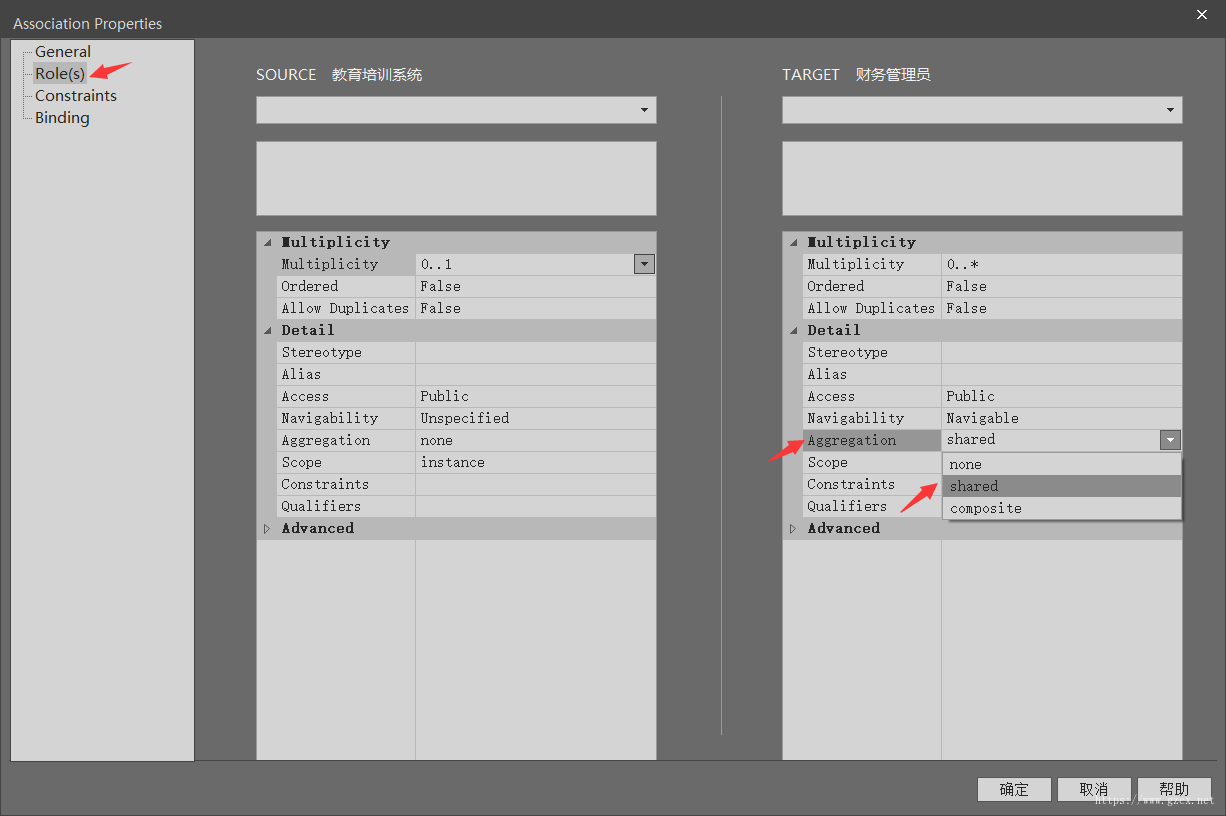The height and width of the screenshot is (816, 1226).
Task: Select General in the left tree
Action: pyautogui.click(x=62, y=52)
